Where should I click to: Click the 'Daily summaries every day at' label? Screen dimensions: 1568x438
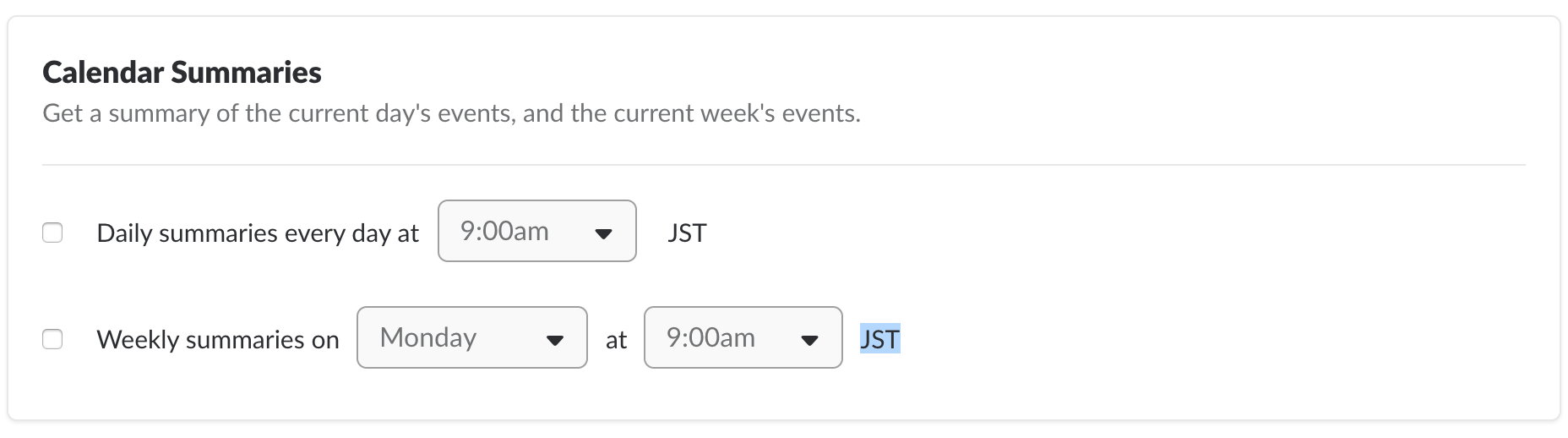pyautogui.click(x=258, y=233)
